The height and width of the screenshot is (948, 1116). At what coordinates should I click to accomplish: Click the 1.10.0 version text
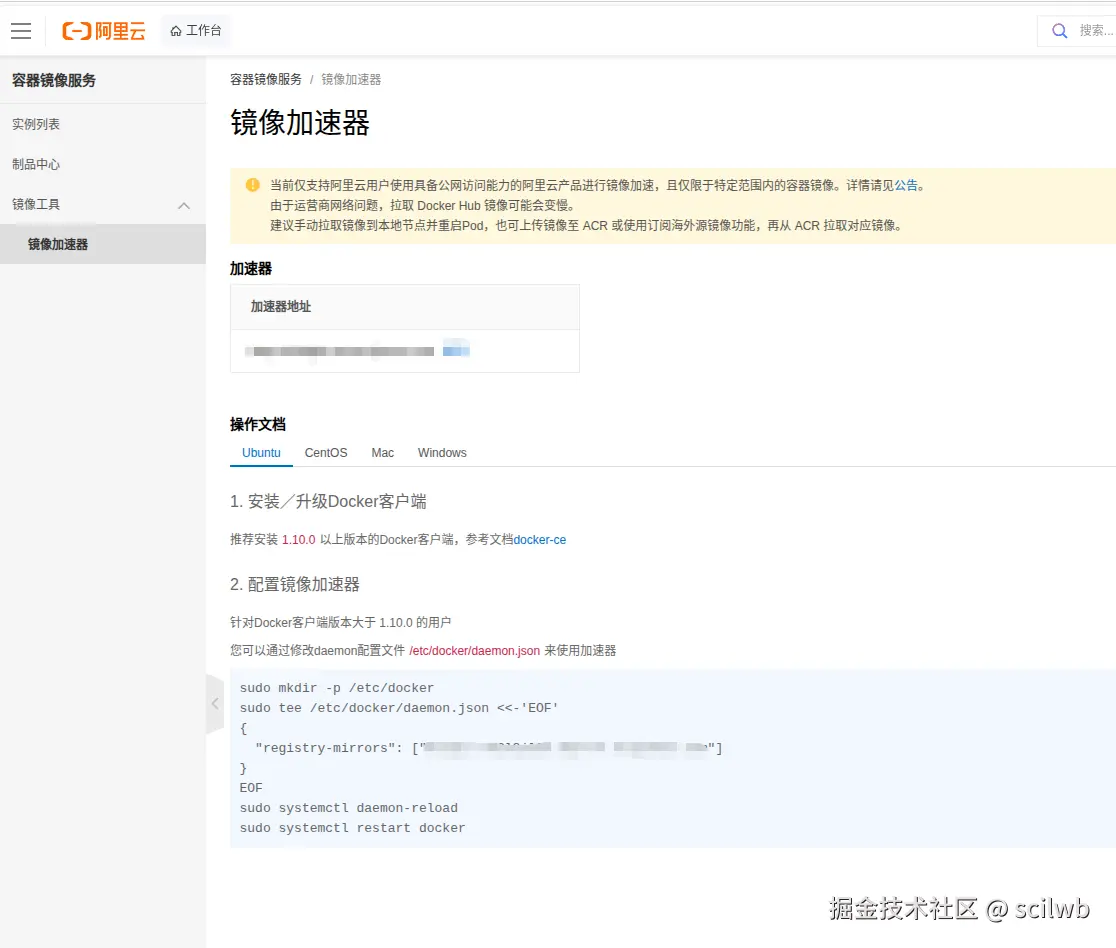click(298, 539)
